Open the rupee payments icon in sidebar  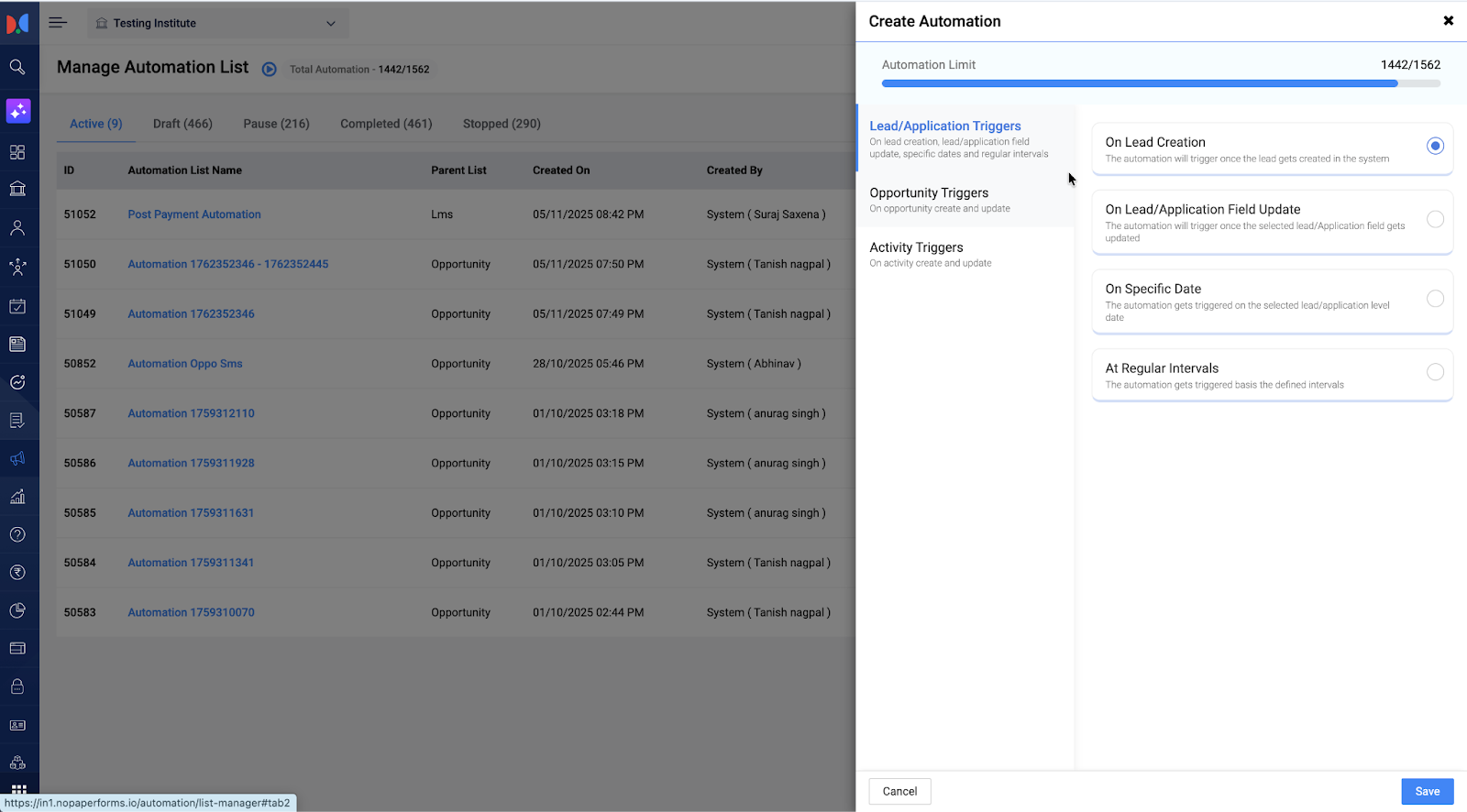[17, 573]
